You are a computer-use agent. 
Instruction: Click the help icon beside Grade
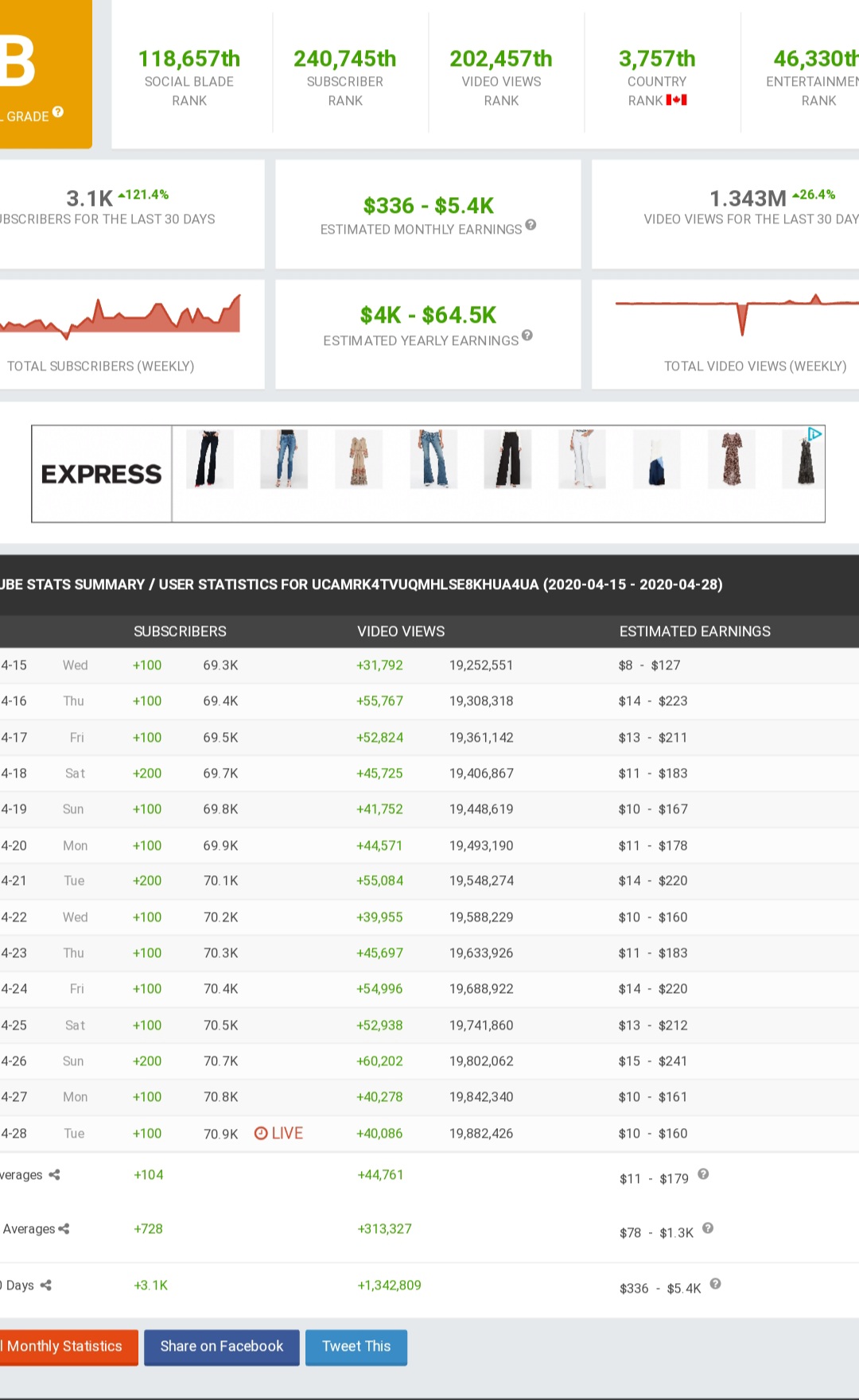coord(58,112)
